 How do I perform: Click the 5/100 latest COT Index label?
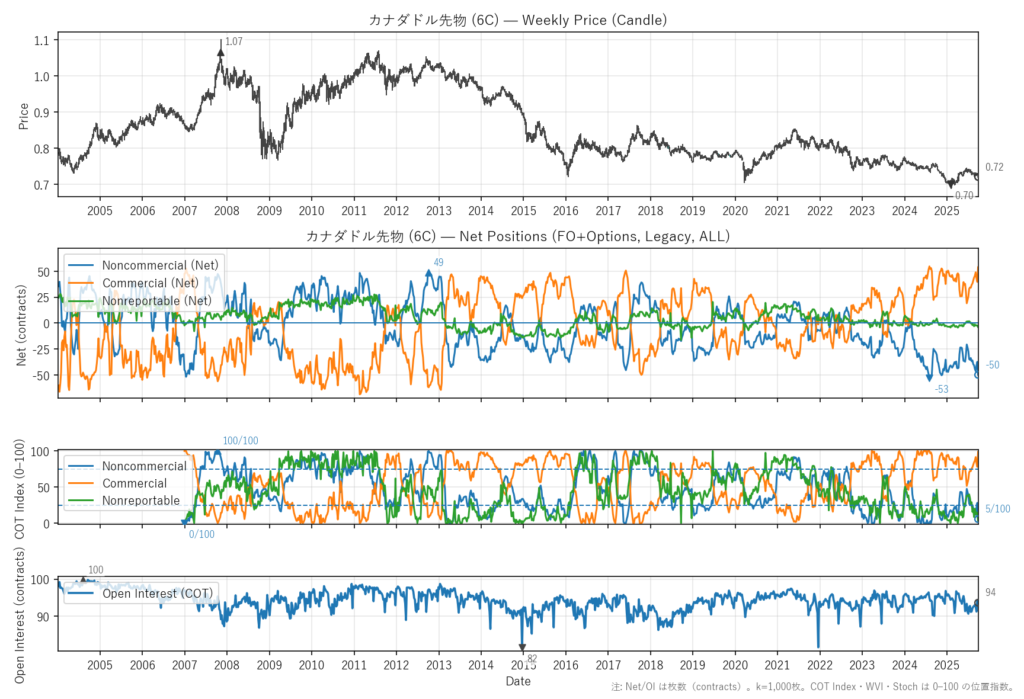pyautogui.click(x=997, y=509)
